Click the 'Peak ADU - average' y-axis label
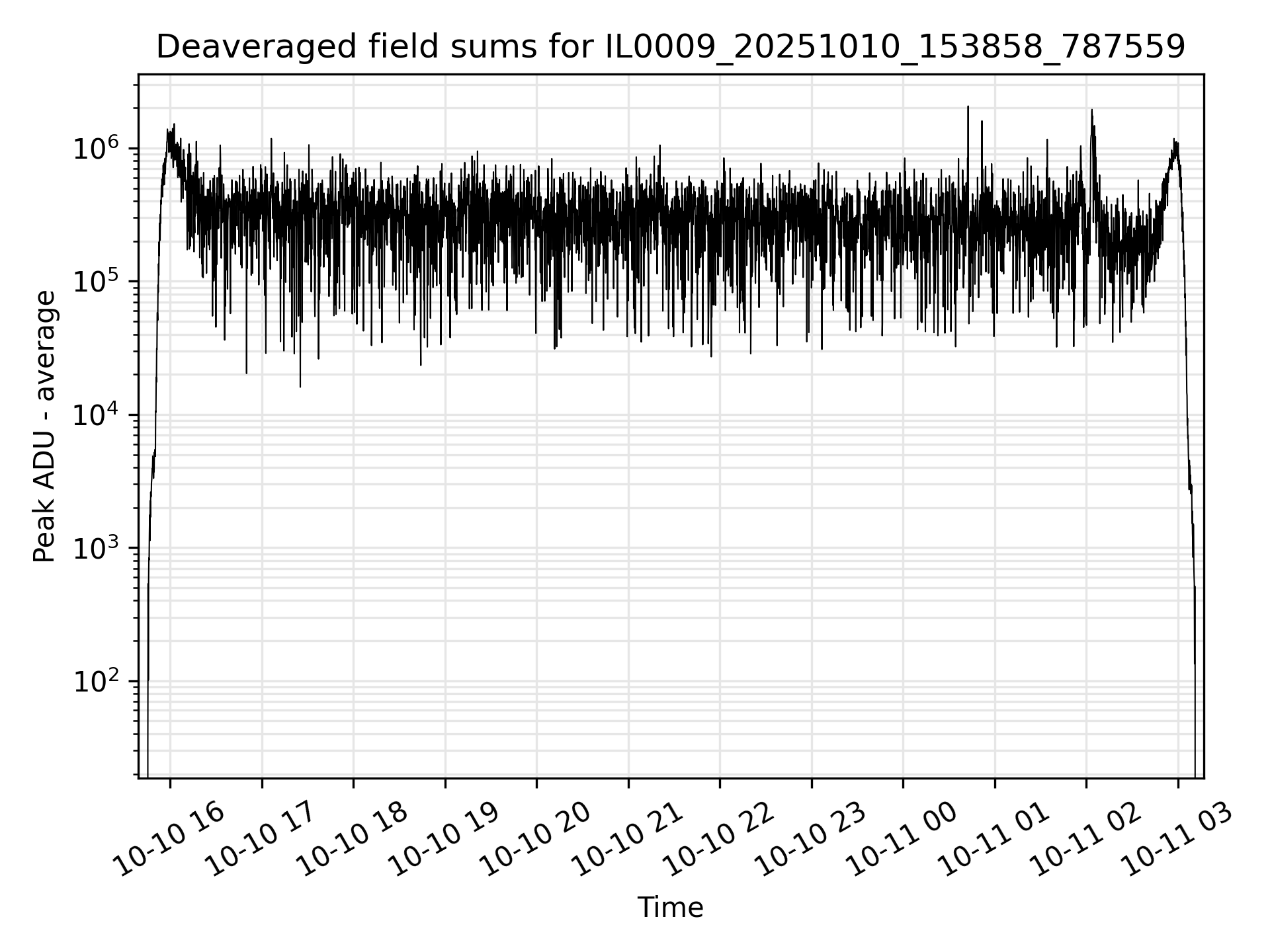Viewport: 1270px width, 952px height. [45, 426]
